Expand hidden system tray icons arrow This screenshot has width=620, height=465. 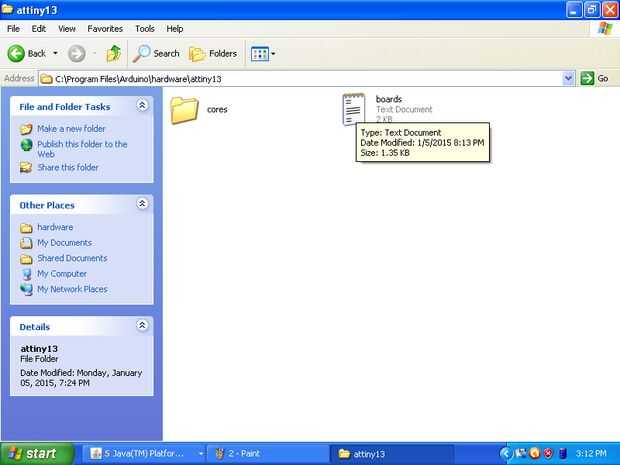click(505, 454)
